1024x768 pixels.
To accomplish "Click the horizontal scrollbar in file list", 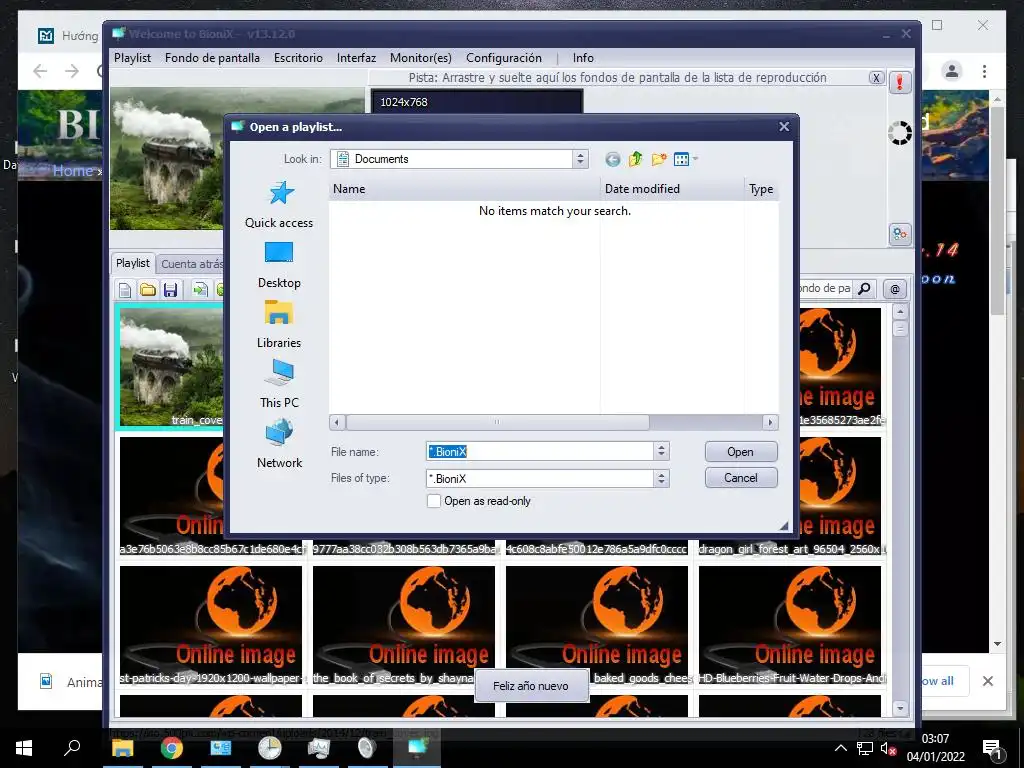I will (497, 422).
